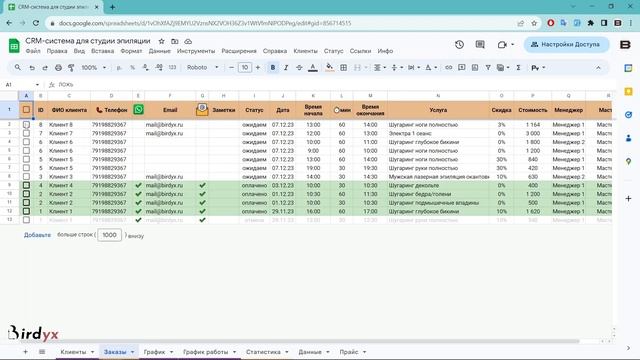This screenshot has width=640, height=360.
Task: Switch to the График работы sheet tab
Action: pos(205,352)
